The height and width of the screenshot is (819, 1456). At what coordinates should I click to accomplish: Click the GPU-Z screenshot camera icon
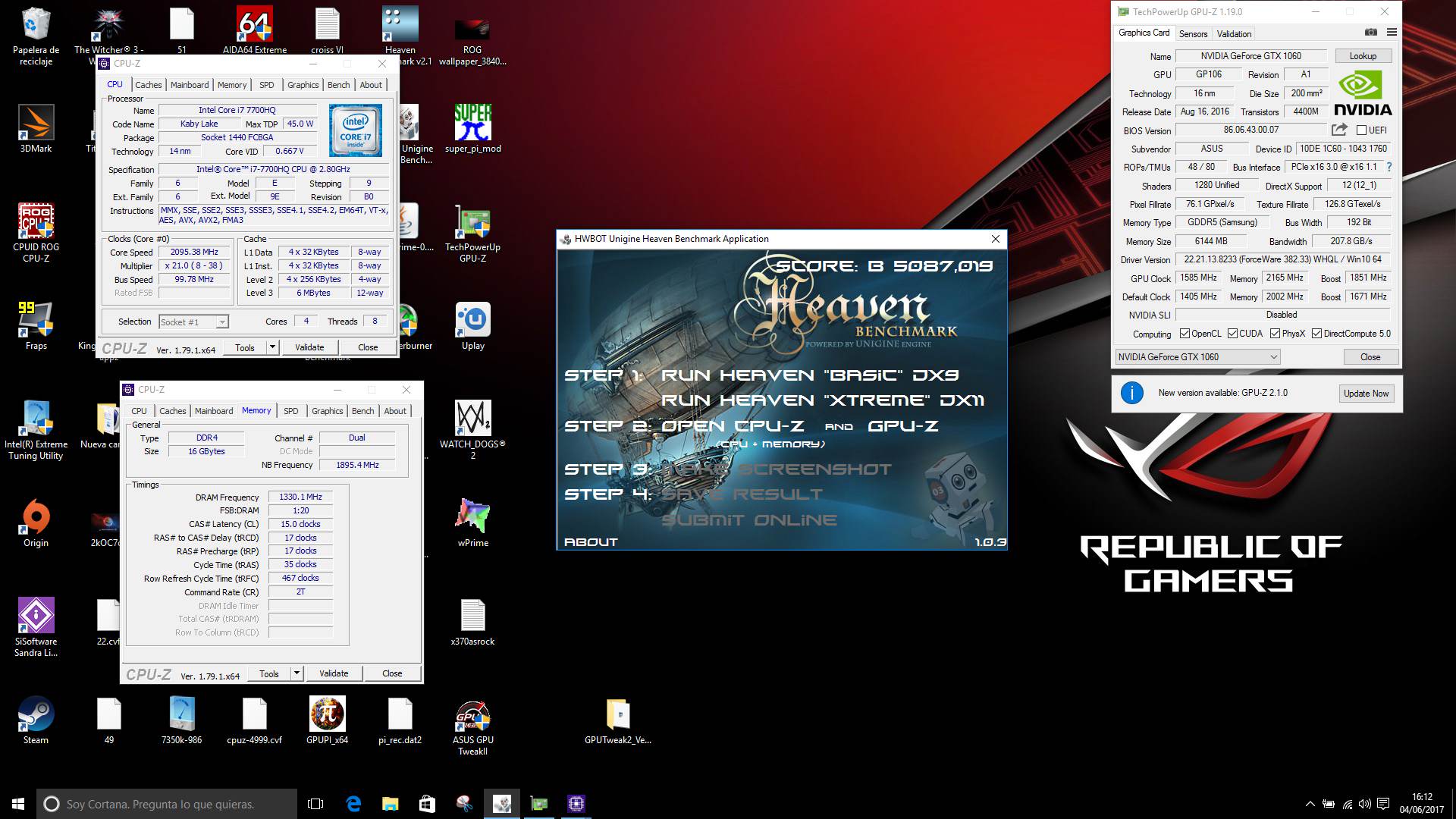point(1370,33)
